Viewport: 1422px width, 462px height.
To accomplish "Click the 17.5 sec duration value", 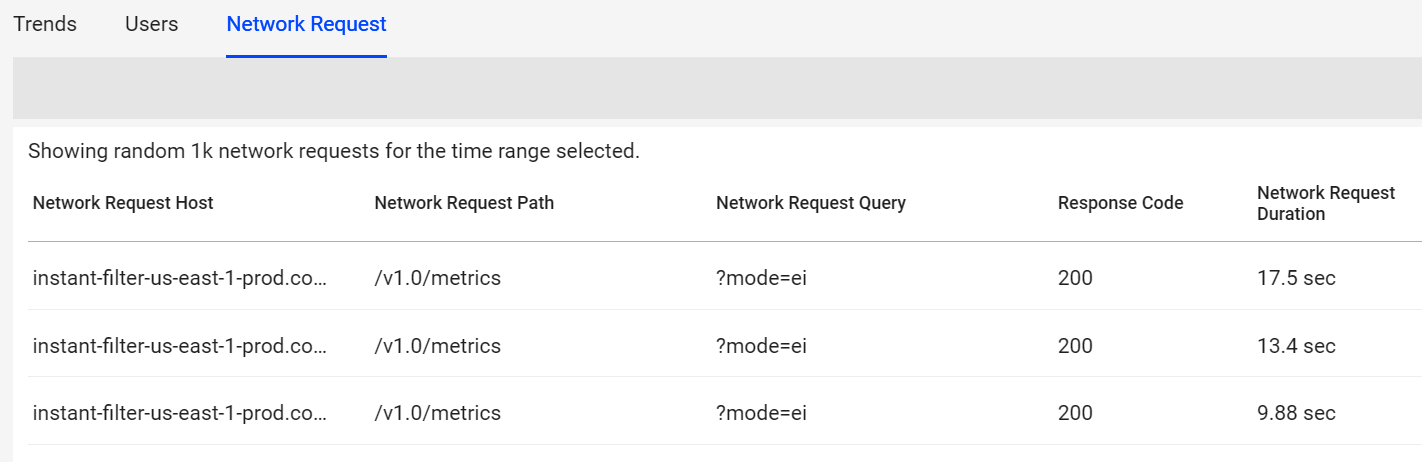I will click(1296, 278).
